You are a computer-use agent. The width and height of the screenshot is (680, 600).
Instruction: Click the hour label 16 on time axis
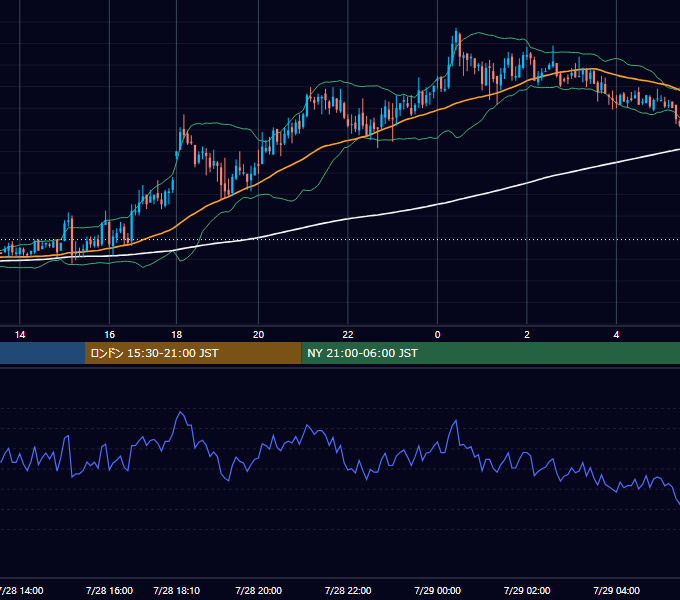pos(109,335)
